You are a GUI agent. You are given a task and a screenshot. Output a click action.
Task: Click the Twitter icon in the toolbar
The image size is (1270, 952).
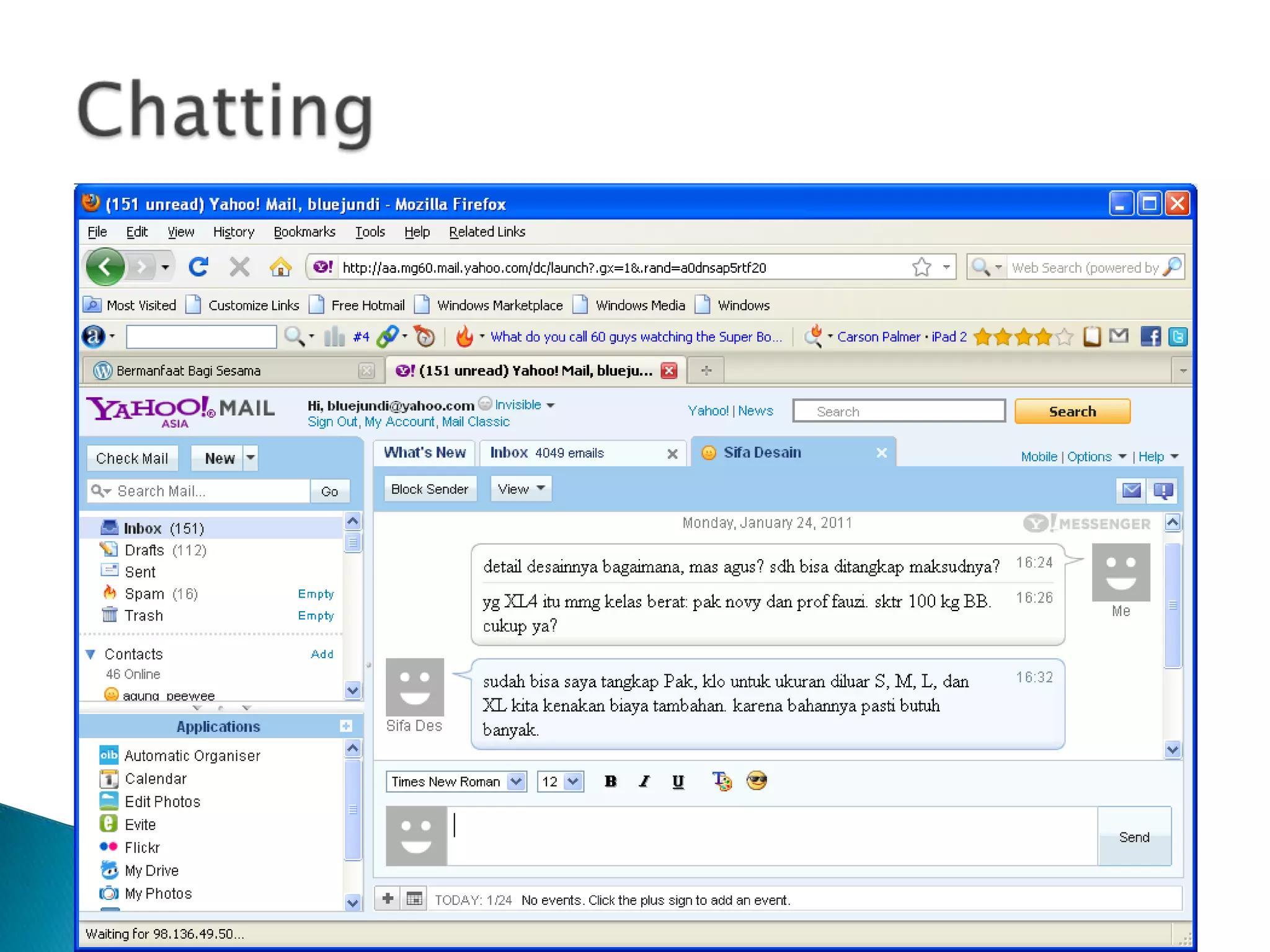[1178, 337]
